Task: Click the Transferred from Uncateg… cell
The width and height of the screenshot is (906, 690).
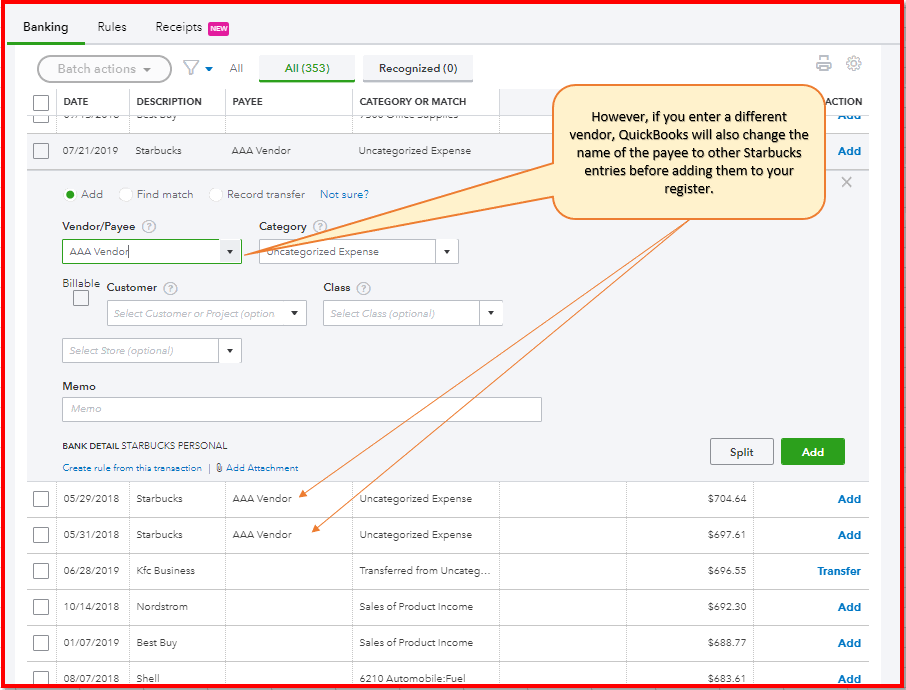Action: (x=425, y=571)
